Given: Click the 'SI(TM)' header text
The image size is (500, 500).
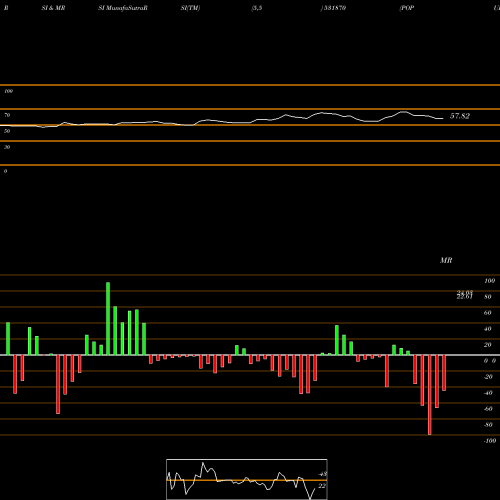Looking at the screenshot, I should coord(190,8).
